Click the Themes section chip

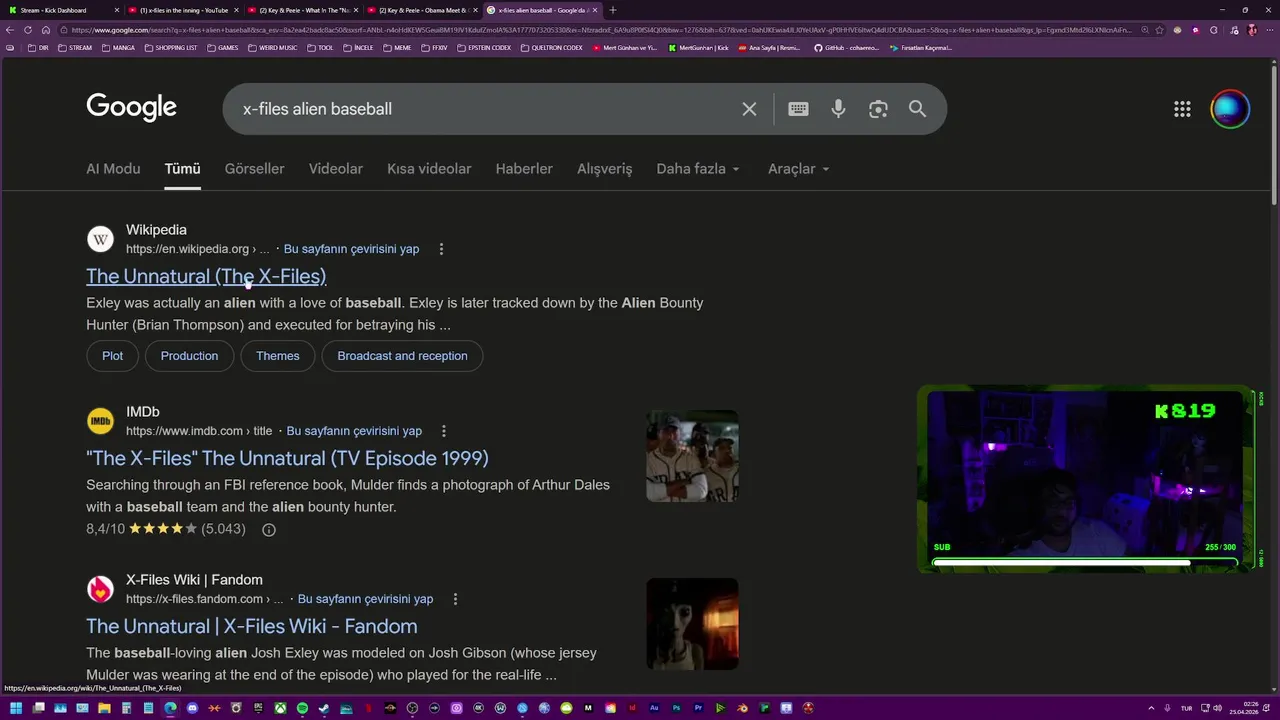pyautogui.click(x=277, y=356)
